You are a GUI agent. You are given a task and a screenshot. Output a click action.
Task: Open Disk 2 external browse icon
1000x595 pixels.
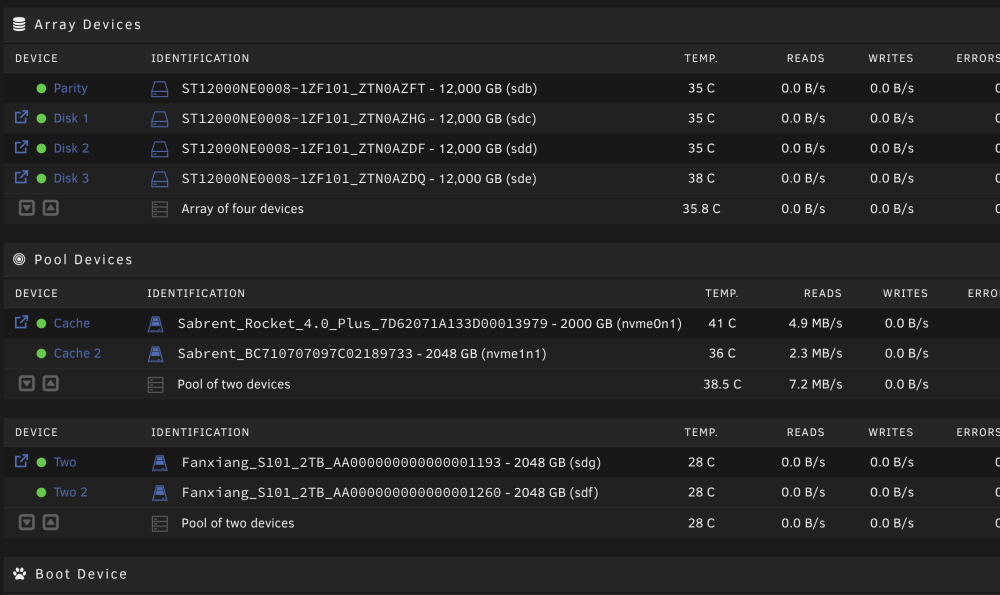click(x=21, y=147)
